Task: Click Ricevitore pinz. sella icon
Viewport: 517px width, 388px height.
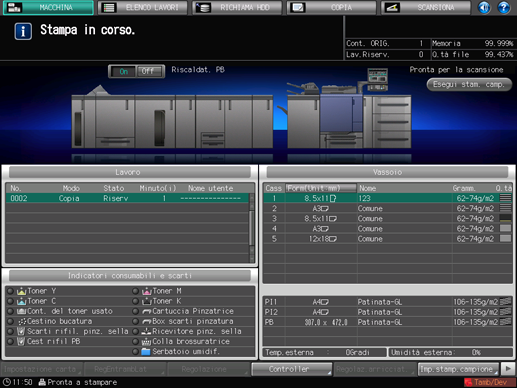Action: point(147,332)
